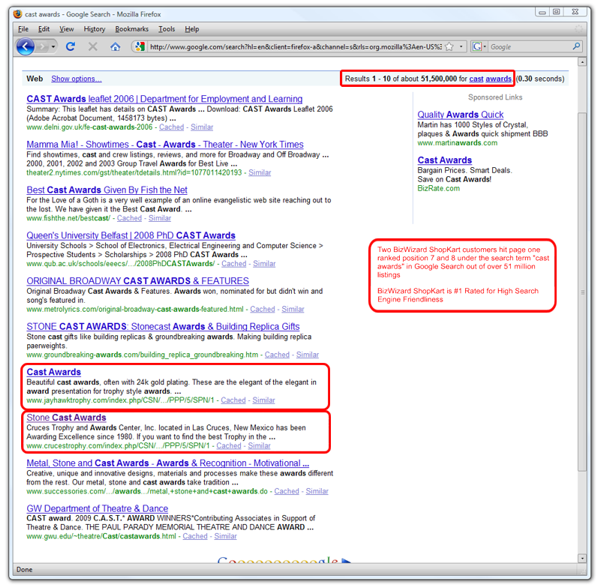
Task: Click Cached link for groundbreaking-awards result
Action: point(277,355)
